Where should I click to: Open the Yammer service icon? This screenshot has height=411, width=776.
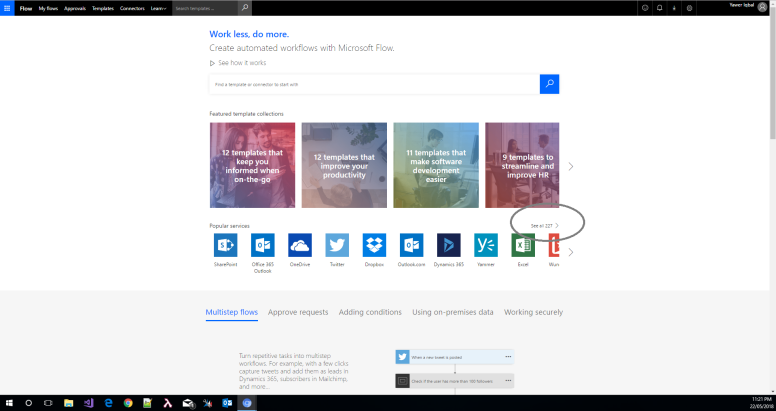[486, 245]
